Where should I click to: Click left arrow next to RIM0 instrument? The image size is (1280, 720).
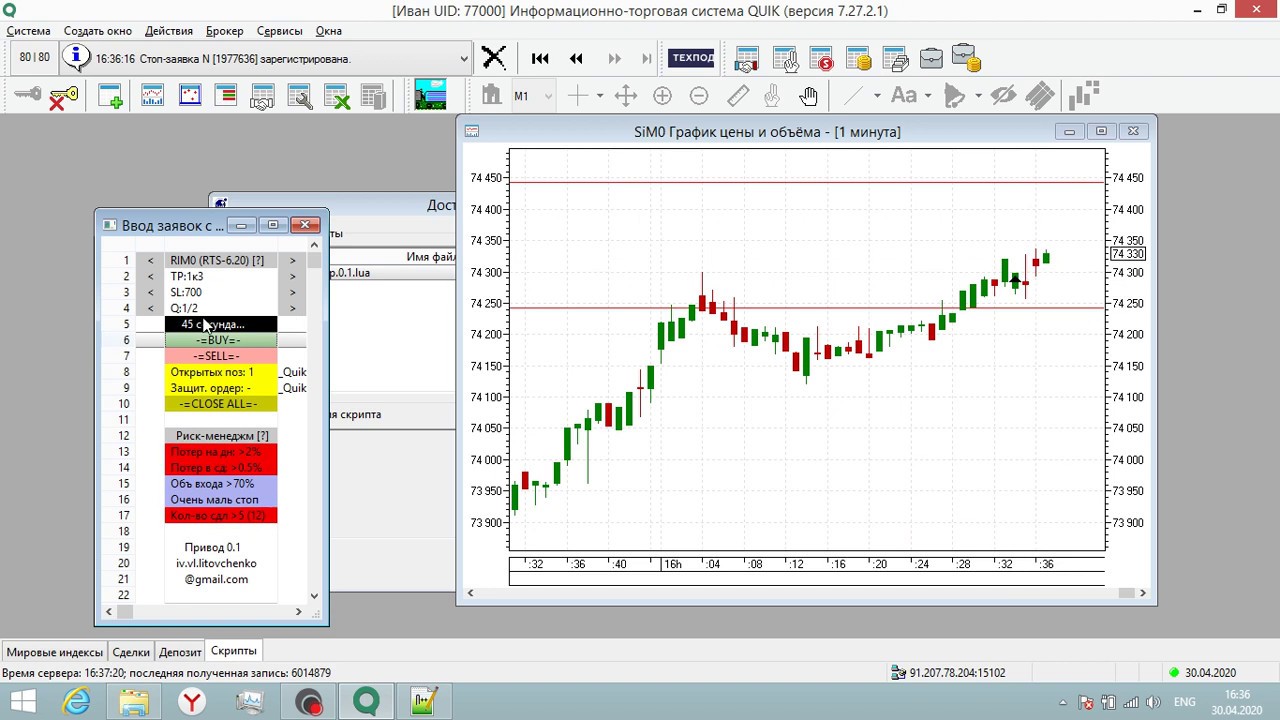click(x=150, y=261)
